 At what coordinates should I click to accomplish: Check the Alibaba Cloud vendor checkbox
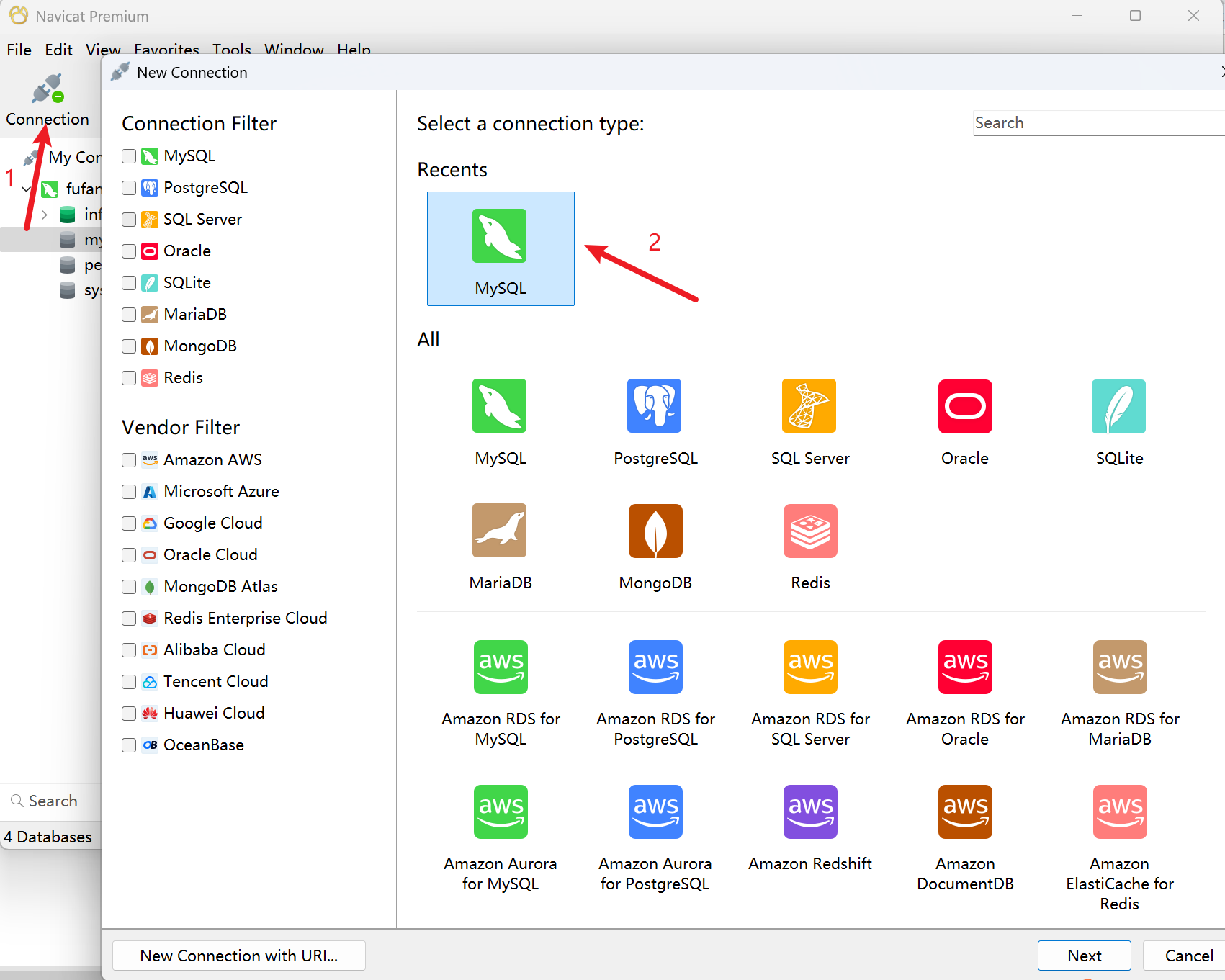(129, 650)
